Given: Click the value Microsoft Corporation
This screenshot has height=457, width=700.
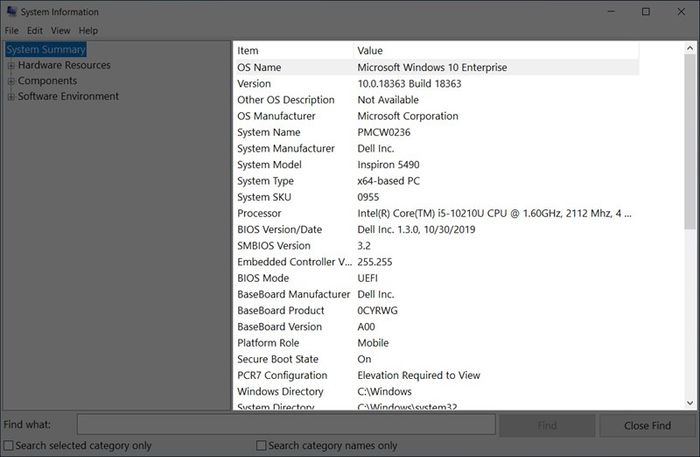Looking at the screenshot, I should (x=408, y=116).
